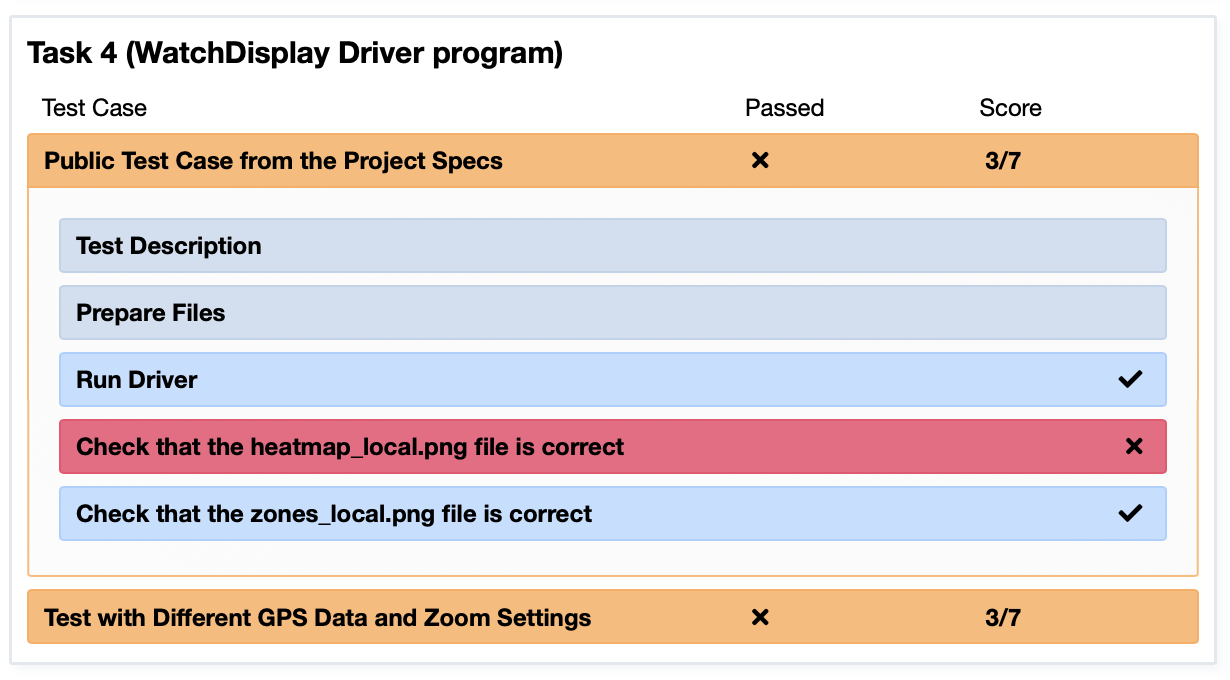Expand Test with Different GPS Data and Zoom Settings
Image resolution: width=1230 pixels, height=680 pixels.
612,617
